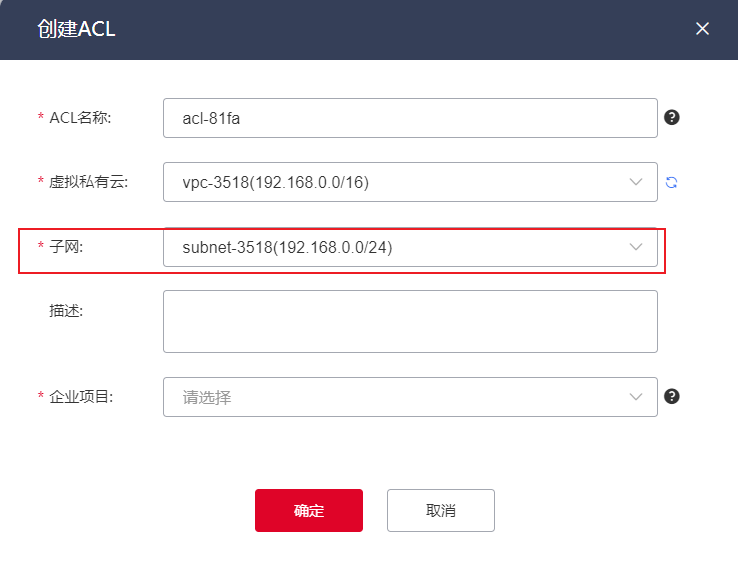The height and width of the screenshot is (565, 738).
Task: Expand the 虚拟私有云 dropdown arrow
Action: [636, 182]
